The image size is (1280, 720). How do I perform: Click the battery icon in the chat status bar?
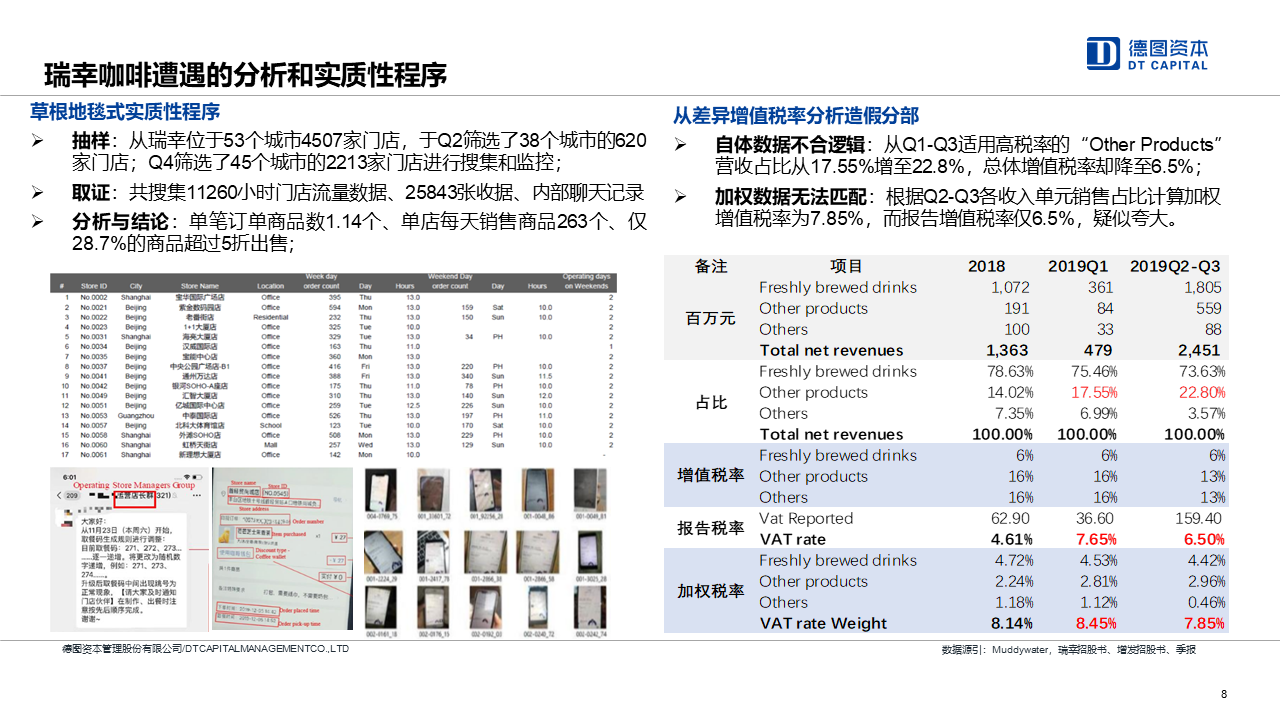[197, 476]
